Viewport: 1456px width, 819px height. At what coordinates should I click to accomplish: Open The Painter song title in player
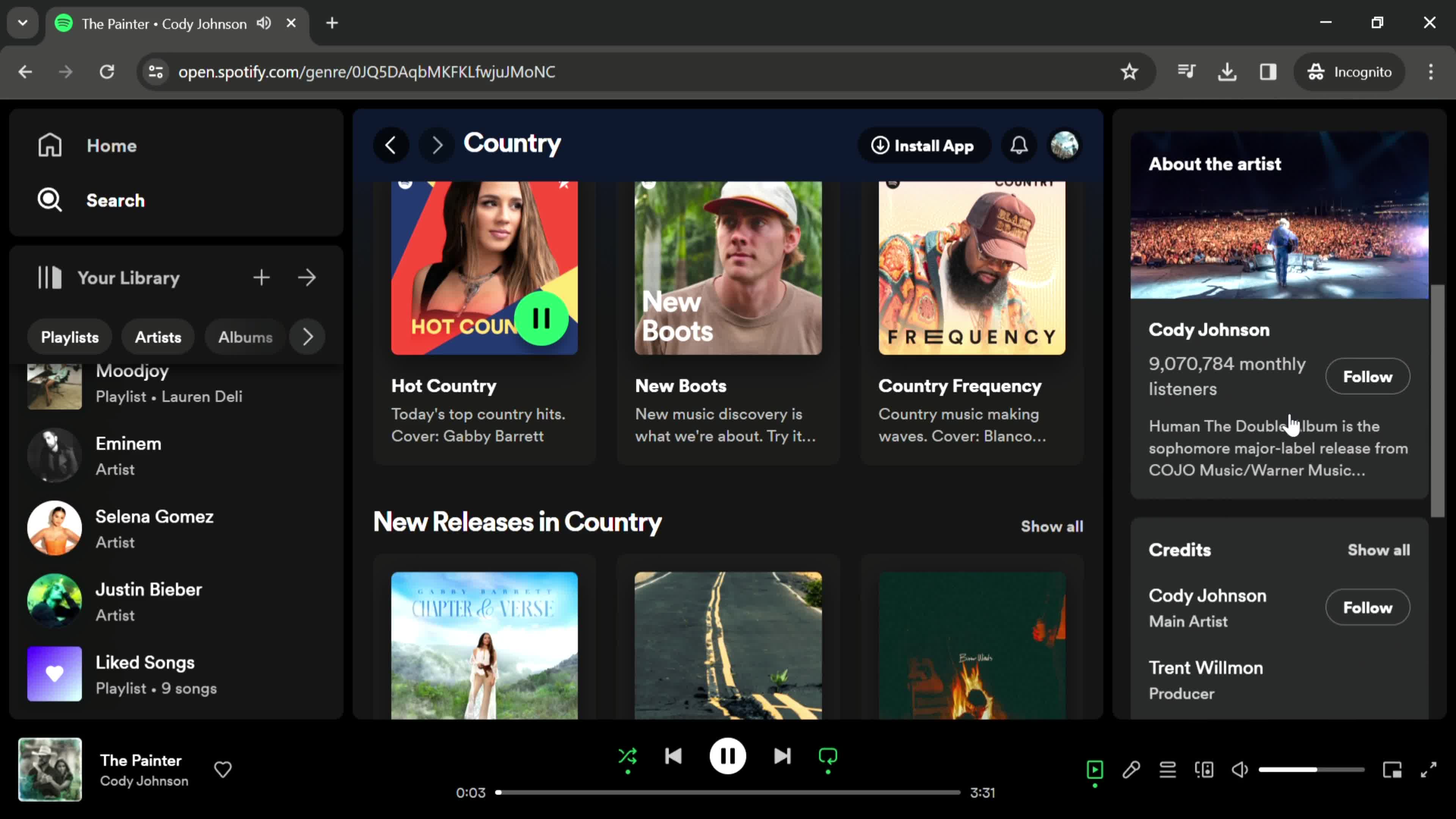click(x=141, y=760)
